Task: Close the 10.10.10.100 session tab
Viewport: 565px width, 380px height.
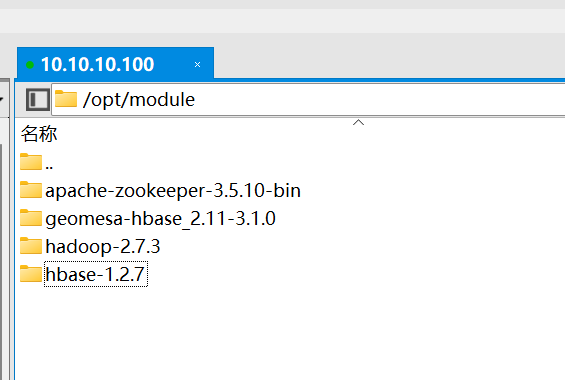Action: pos(197,65)
